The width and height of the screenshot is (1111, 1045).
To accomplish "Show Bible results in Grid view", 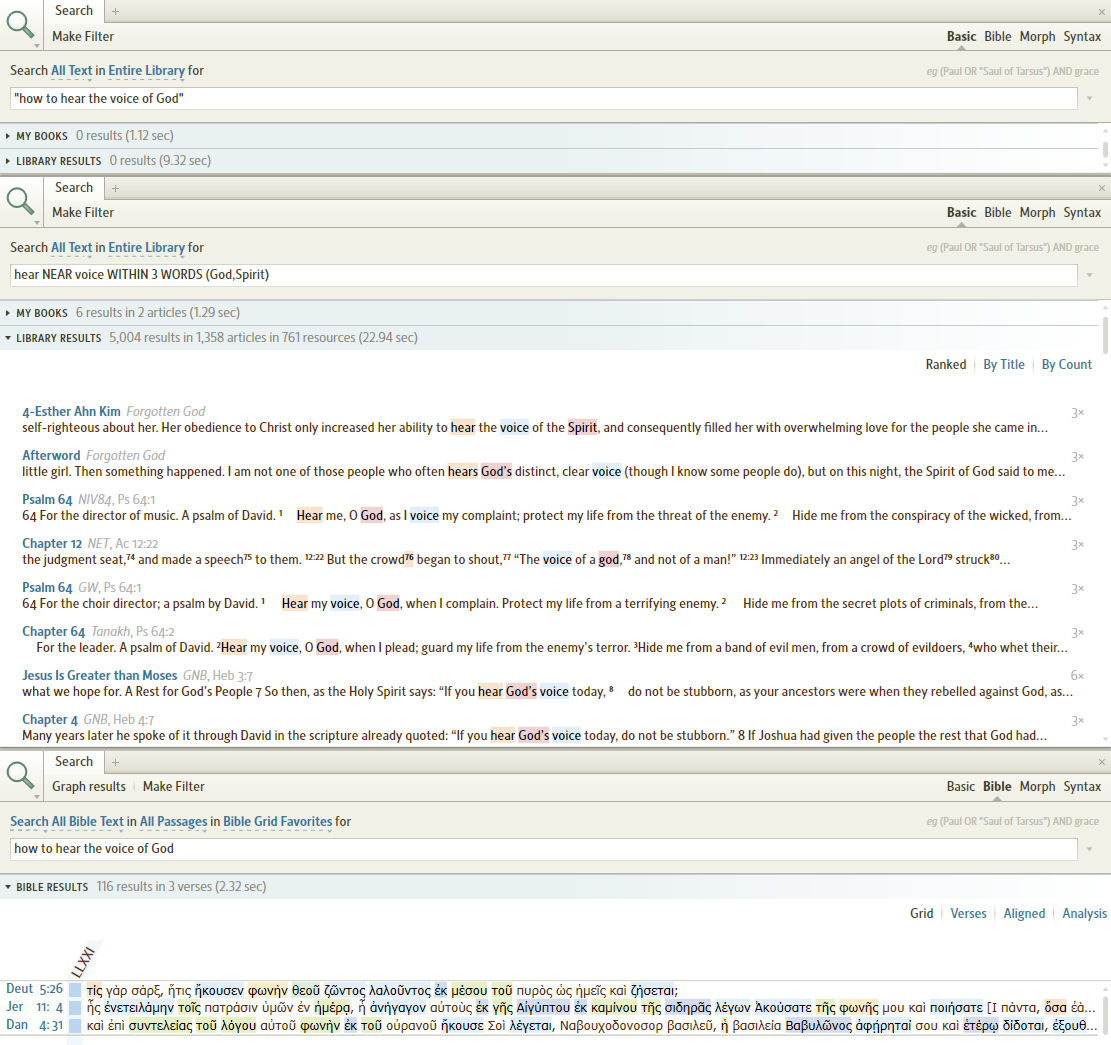I will click(922, 914).
